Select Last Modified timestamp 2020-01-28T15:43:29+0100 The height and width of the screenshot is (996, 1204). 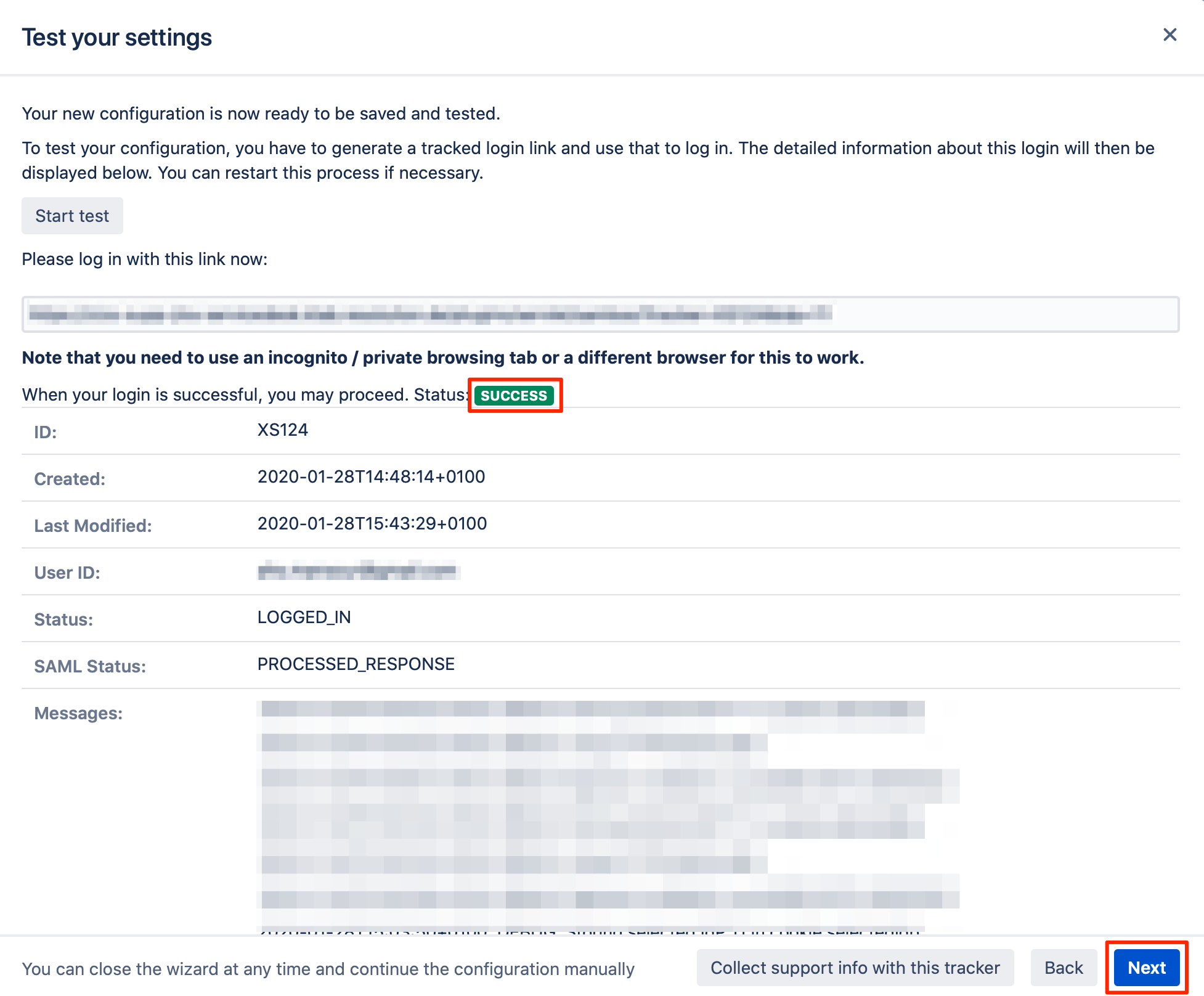372,523
